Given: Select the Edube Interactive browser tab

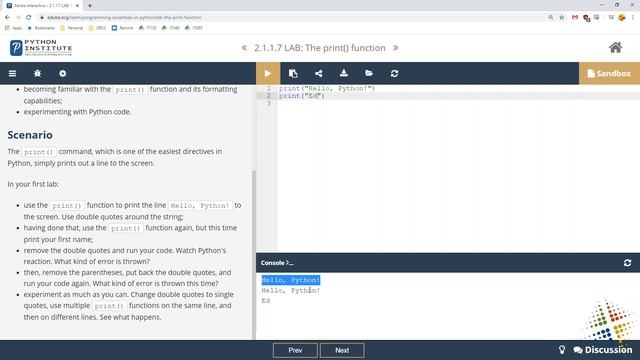Looking at the screenshot, I should (42, 6).
